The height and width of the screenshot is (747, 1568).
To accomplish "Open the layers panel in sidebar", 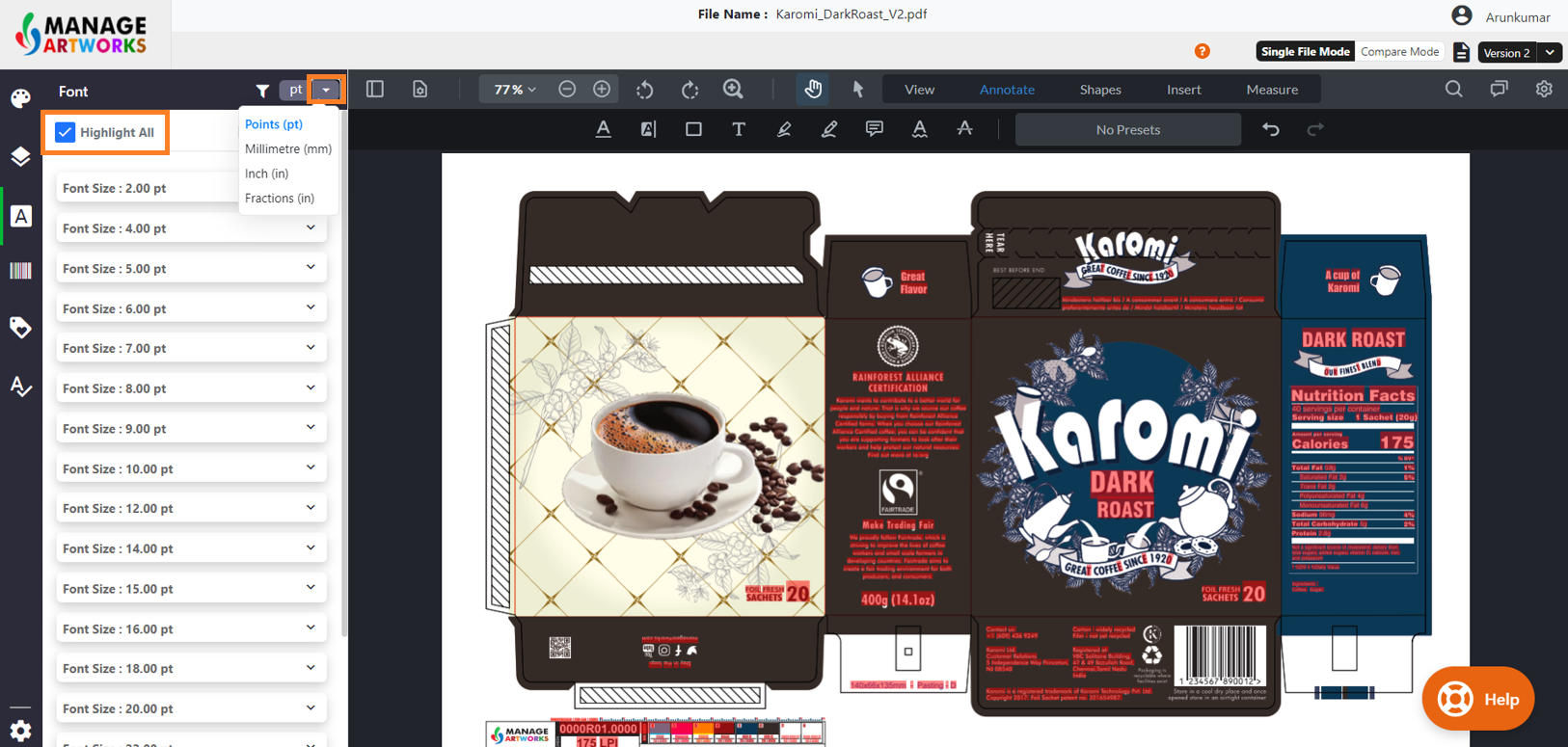I will pyautogui.click(x=20, y=156).
